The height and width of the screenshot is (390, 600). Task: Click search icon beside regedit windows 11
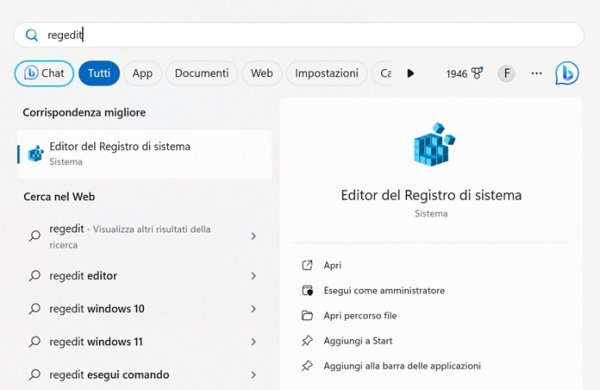(x=34, y=342)
